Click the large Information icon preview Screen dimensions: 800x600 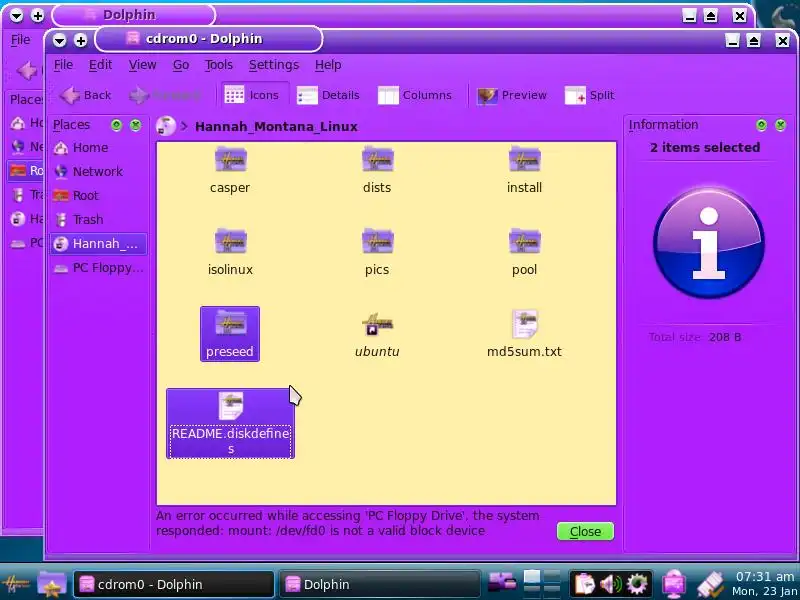(x=709, y=243)
